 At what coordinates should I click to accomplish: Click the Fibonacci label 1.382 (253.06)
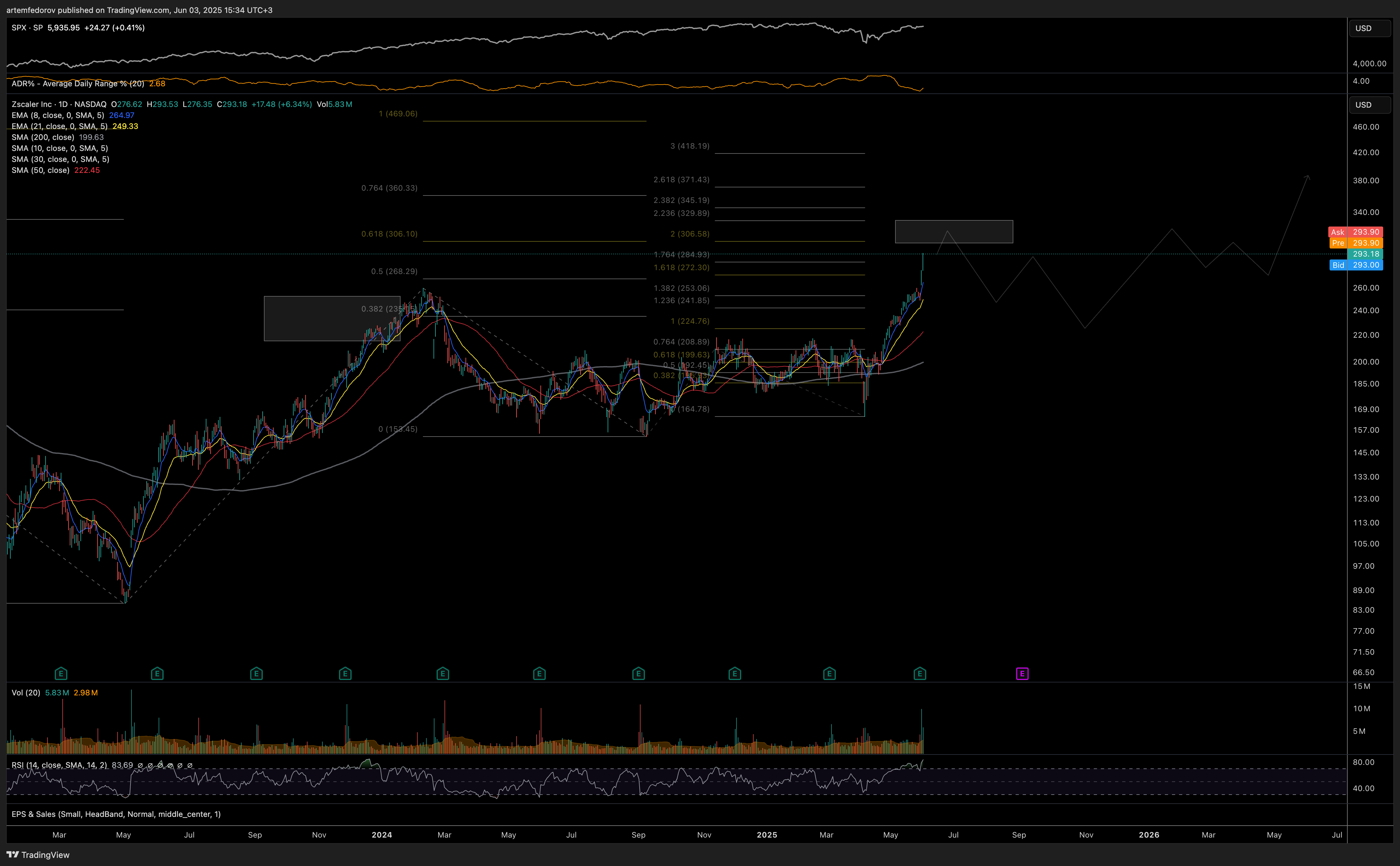point(681,288)
